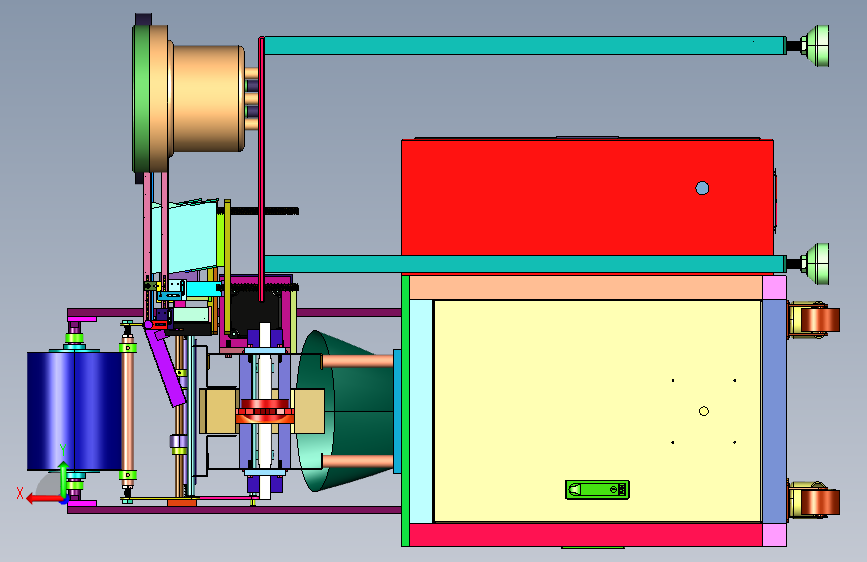Screen dimensions: 867x562
Task: Pick the pink corner block near upper caster
Action: tap(774, 288)
